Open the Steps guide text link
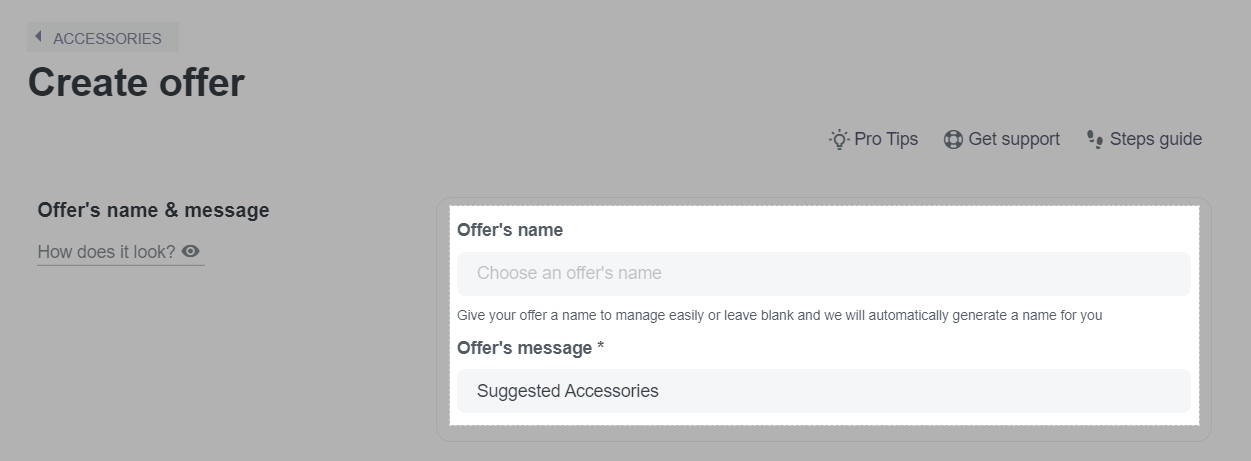The image size is (1251, 461). [x=1156, y=139]
